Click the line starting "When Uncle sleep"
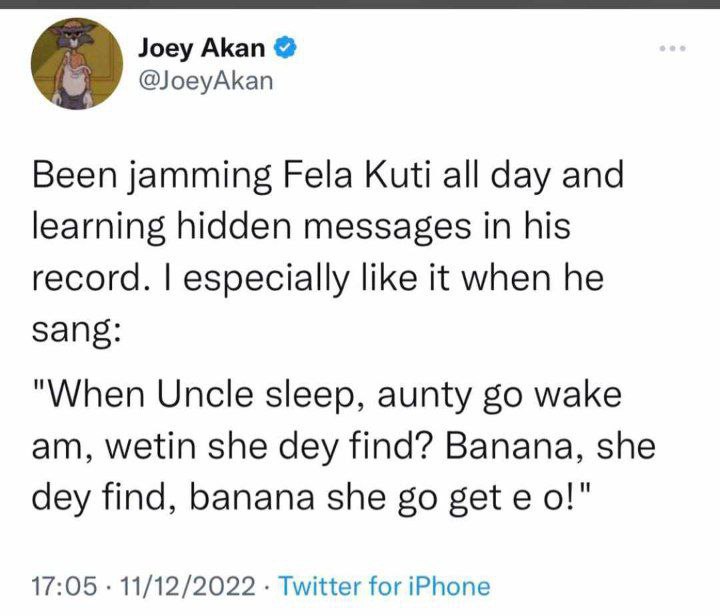This screenshot has width=720, height=616. click(x=326, y=395)
